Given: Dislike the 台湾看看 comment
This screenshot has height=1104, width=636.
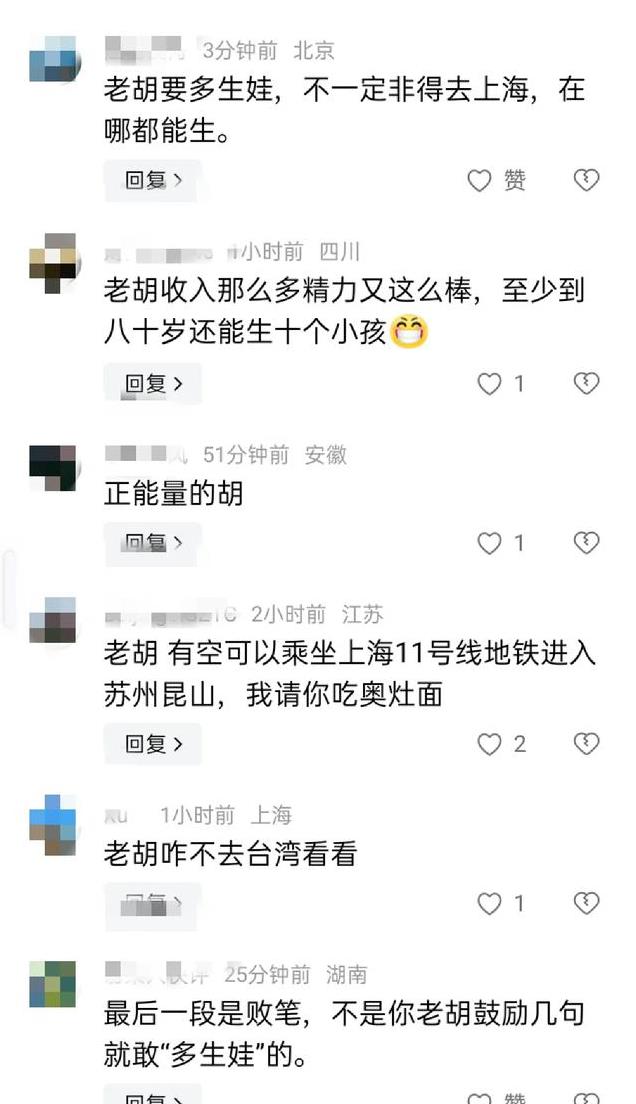Looking at the screenshot, I should [586, 903].
